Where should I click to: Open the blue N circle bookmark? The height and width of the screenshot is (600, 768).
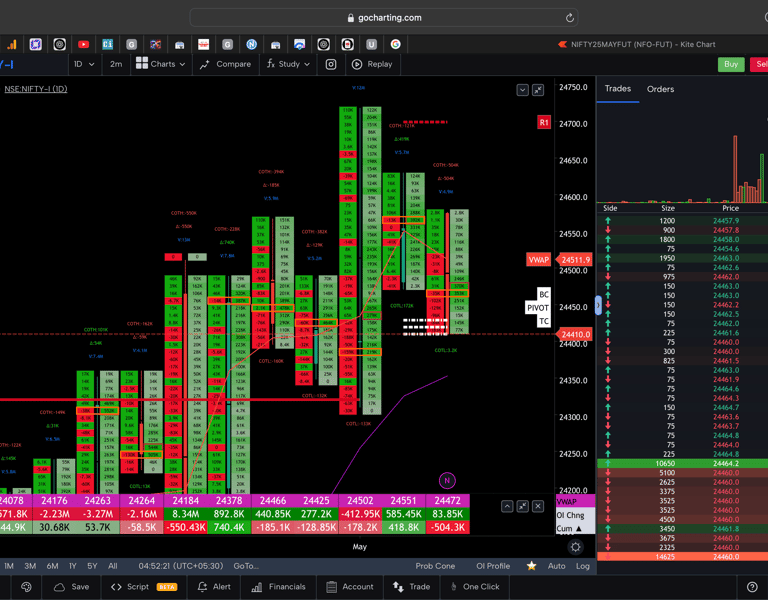251,45
